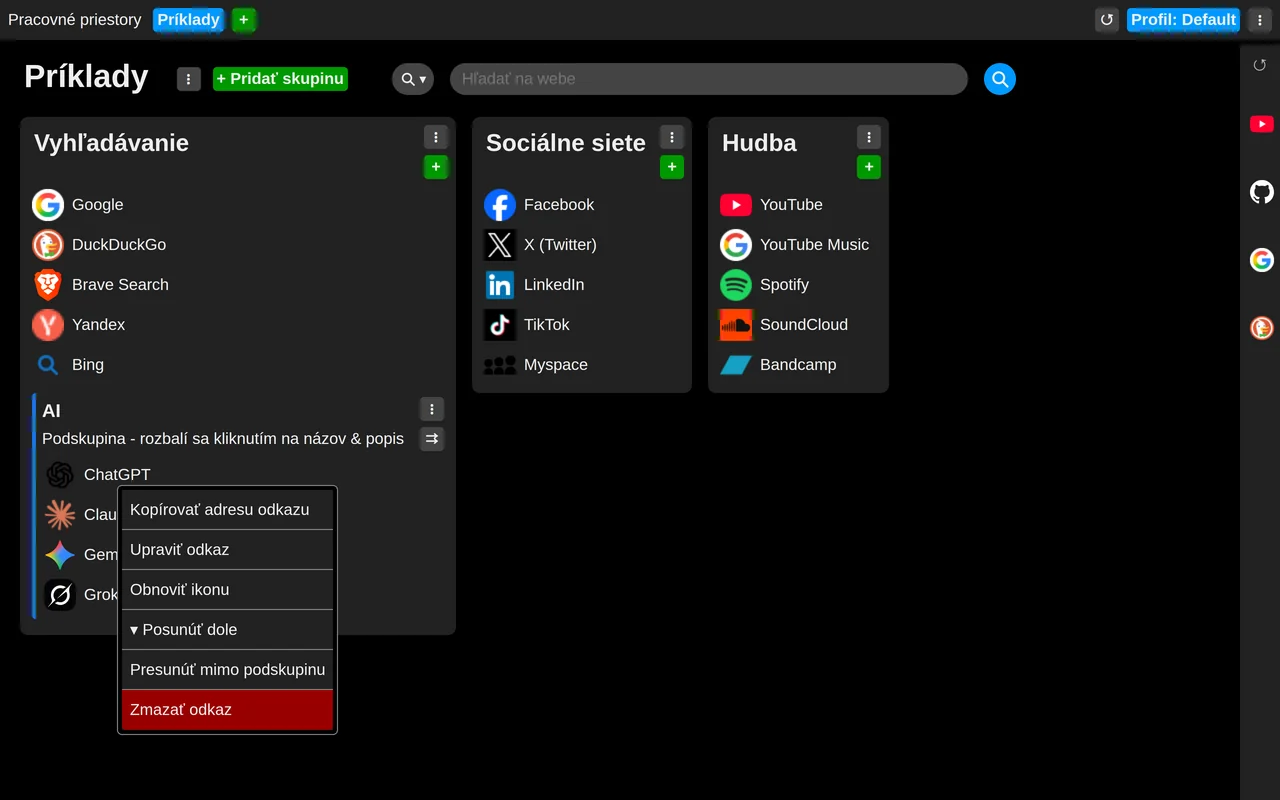
Task: Click the Brave Search lion icon
Action: pos(48,285)
